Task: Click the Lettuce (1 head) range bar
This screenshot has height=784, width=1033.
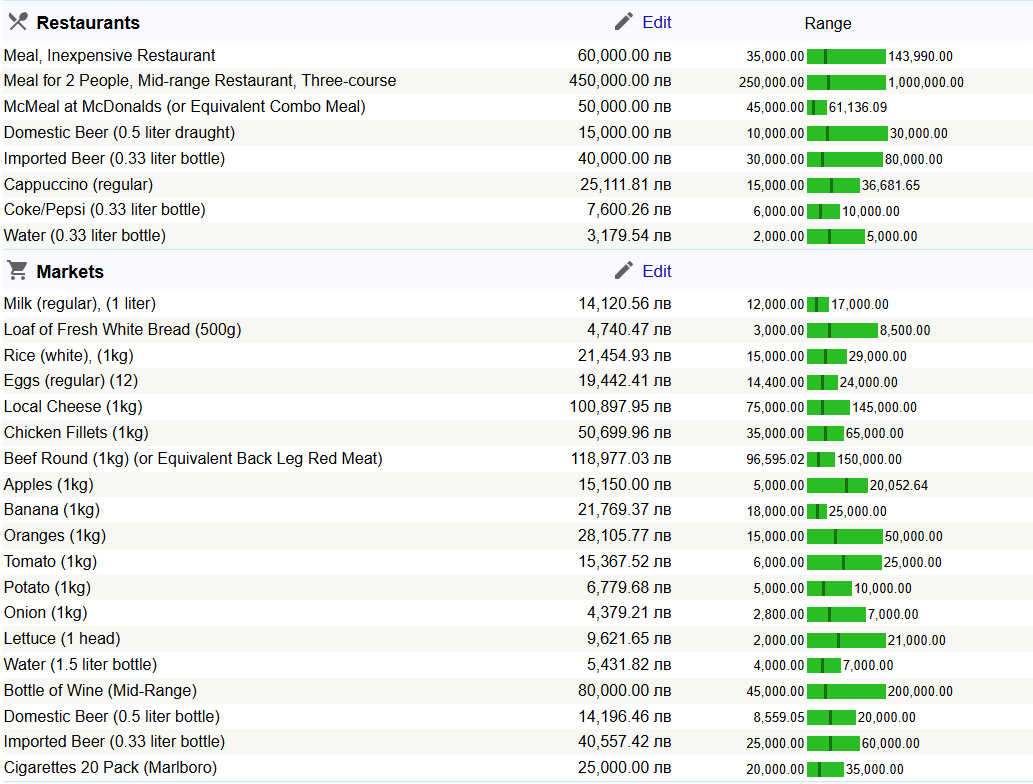Action: (846, 640)
